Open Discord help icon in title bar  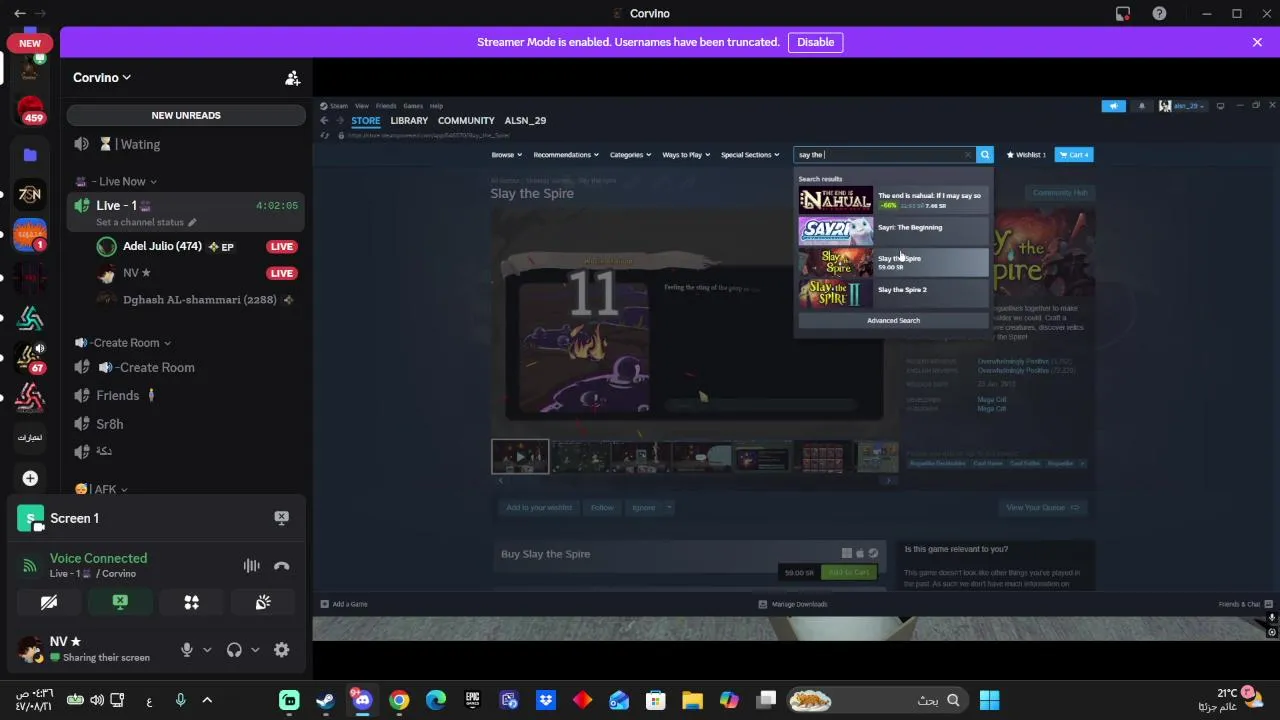(x=1159, y=13)
